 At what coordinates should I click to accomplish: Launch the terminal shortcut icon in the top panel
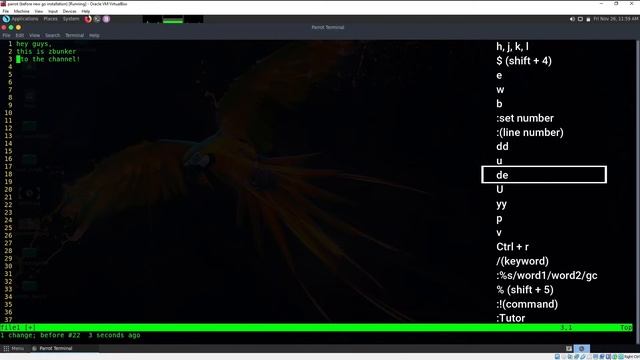(97, 19)
